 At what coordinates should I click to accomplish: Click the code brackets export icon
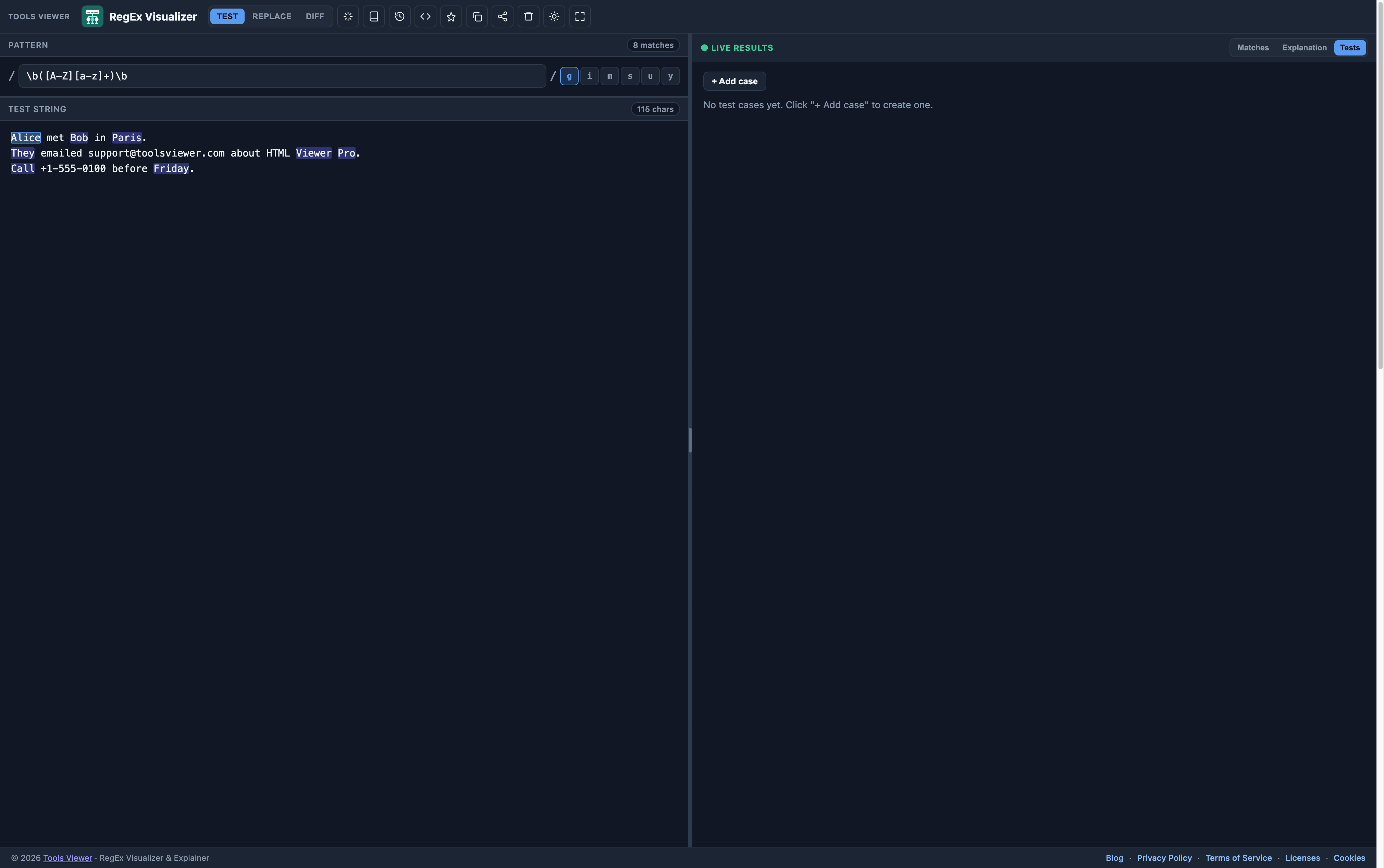click(425, 17)
